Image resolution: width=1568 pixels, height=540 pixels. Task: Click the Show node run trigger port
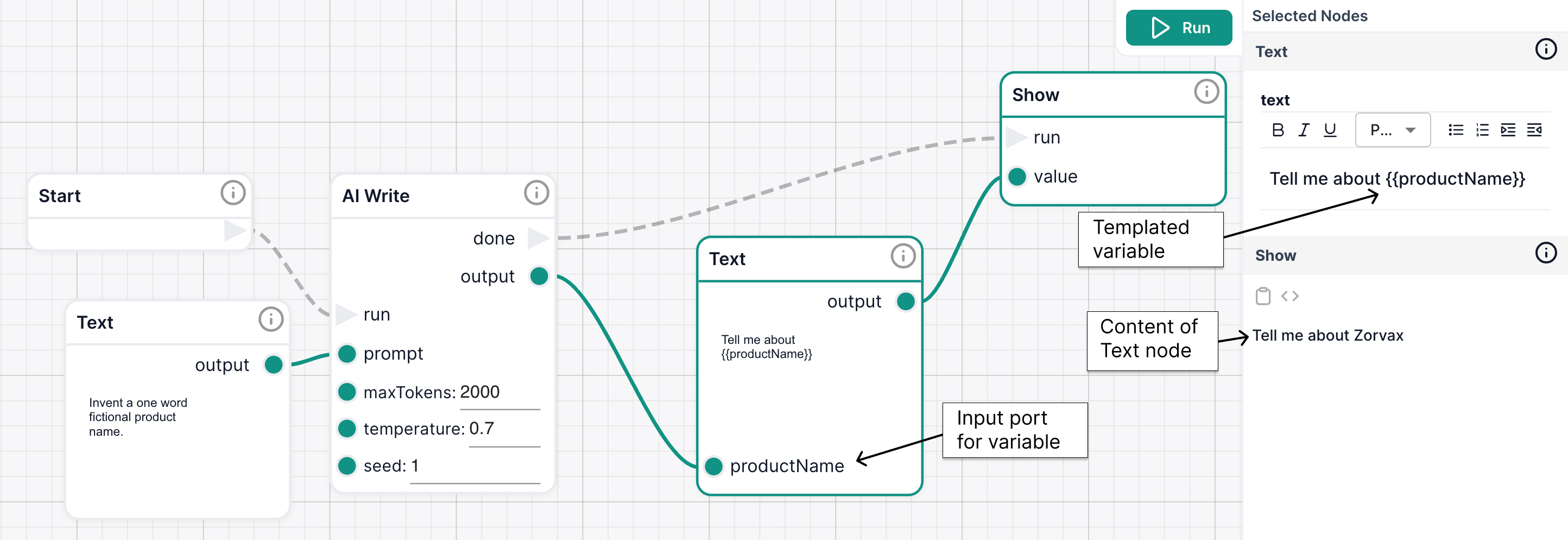[x=1015, y=137]
